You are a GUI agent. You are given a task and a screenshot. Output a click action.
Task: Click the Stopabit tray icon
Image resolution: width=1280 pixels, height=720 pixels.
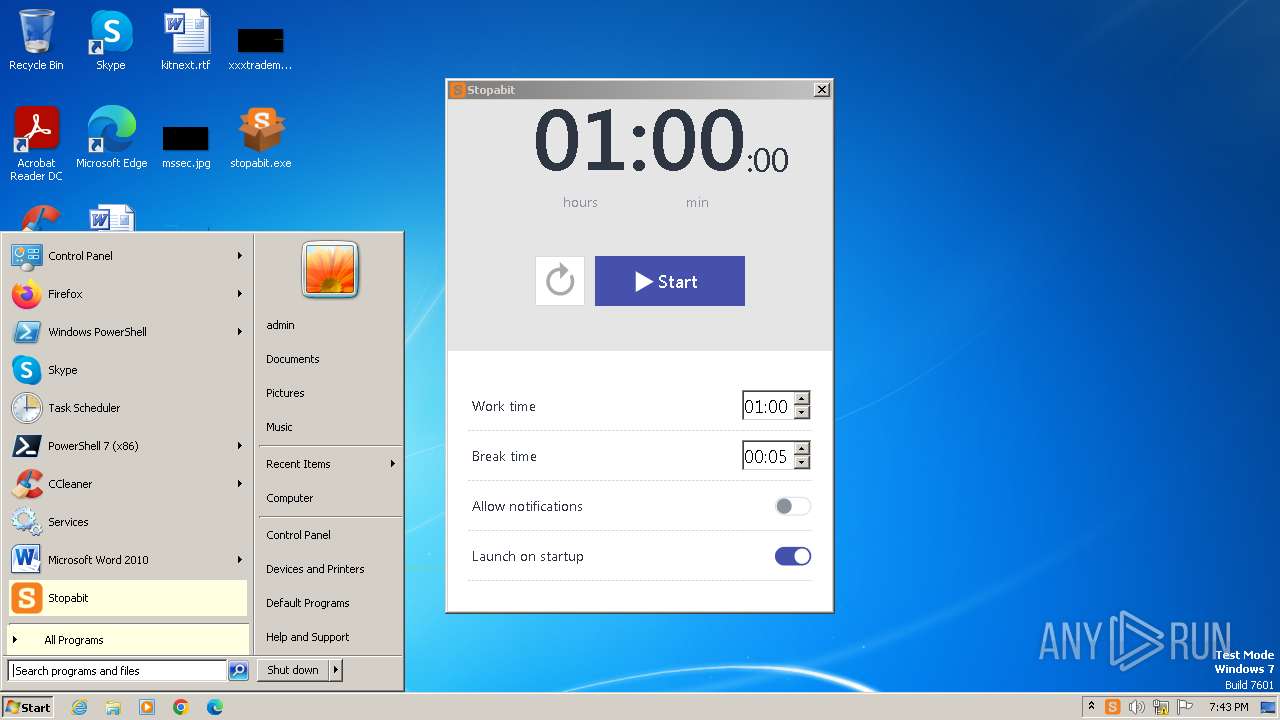tap(1112, 707)
